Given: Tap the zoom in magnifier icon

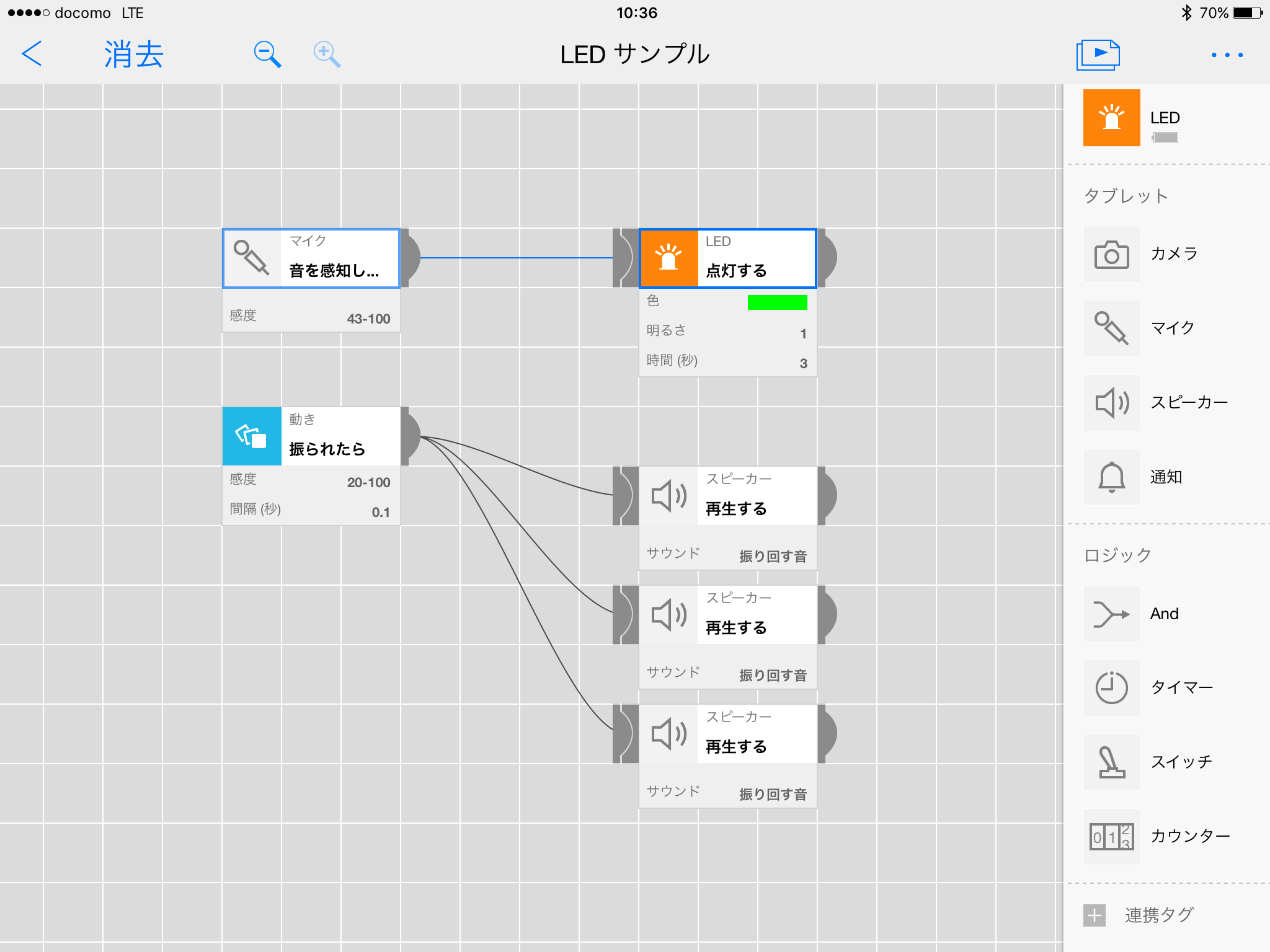Looking at the screenshot, I should [x=326, y=55].
